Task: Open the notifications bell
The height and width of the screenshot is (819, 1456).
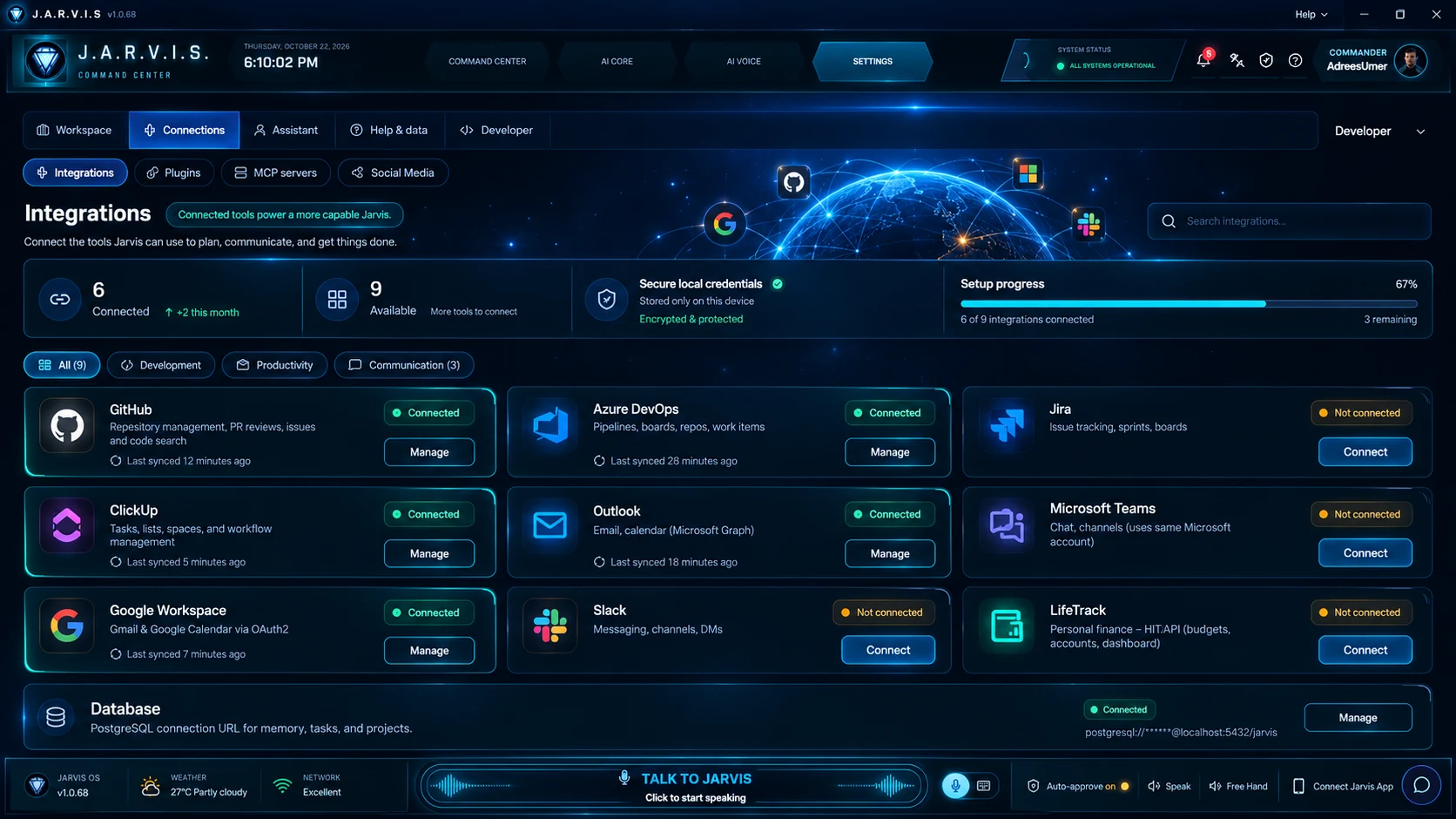Action: [x=1203, y=60]
